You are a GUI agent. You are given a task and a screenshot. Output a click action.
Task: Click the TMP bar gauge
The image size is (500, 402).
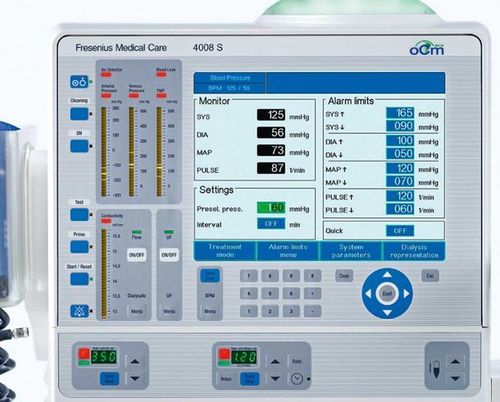(x=159, y=152)
